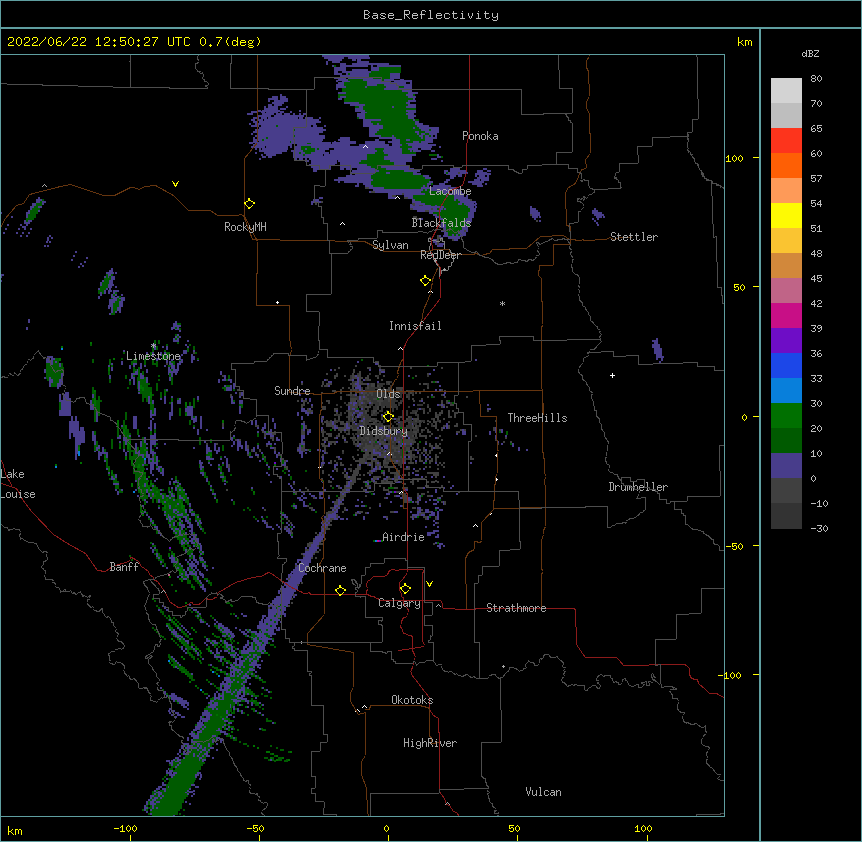This screenshot has width=862, height=842.
Task: Click the Okotoks label
Action: click(412, 700)
